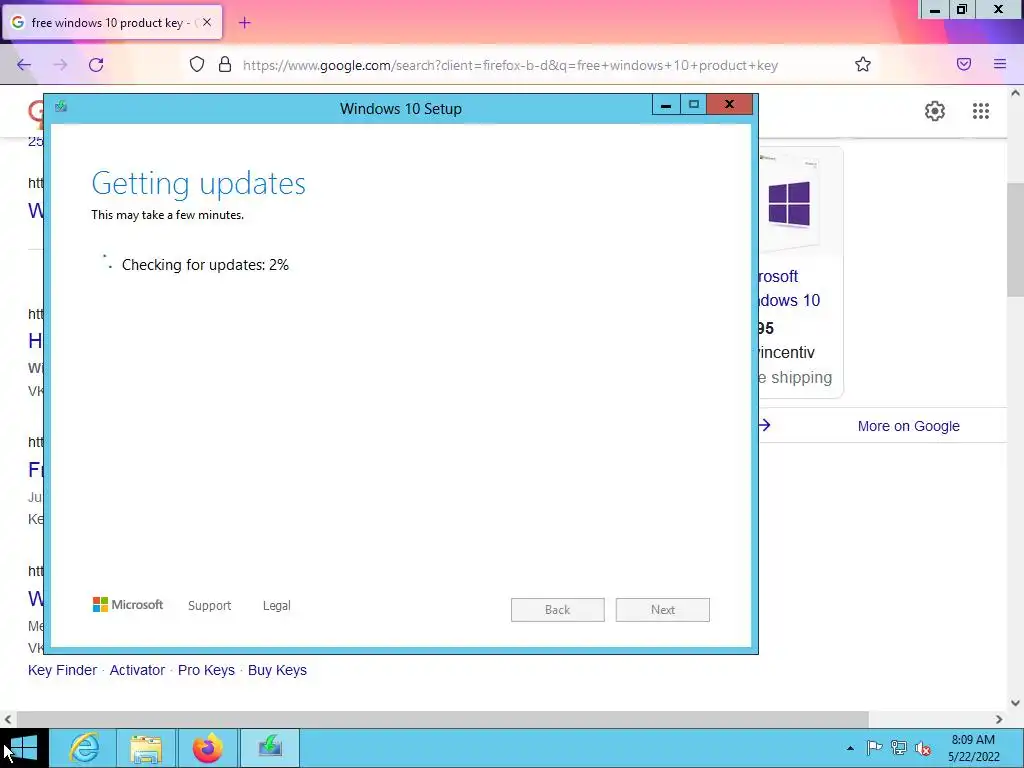Save page to Pocket icon
This screenshot has height=768, width=1024.
[x=964, y=64]
